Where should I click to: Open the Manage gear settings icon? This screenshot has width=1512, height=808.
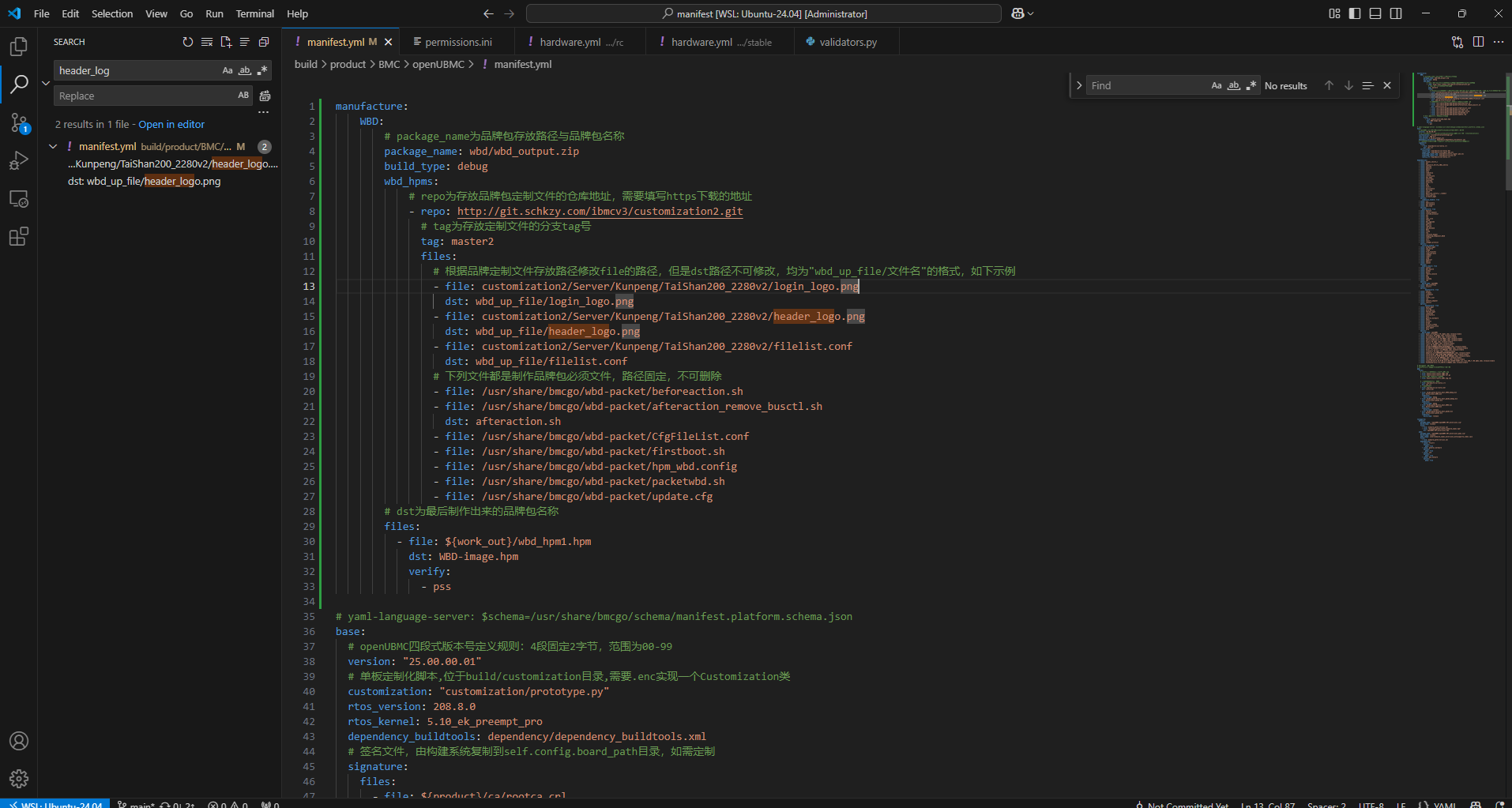coord(19,779)
